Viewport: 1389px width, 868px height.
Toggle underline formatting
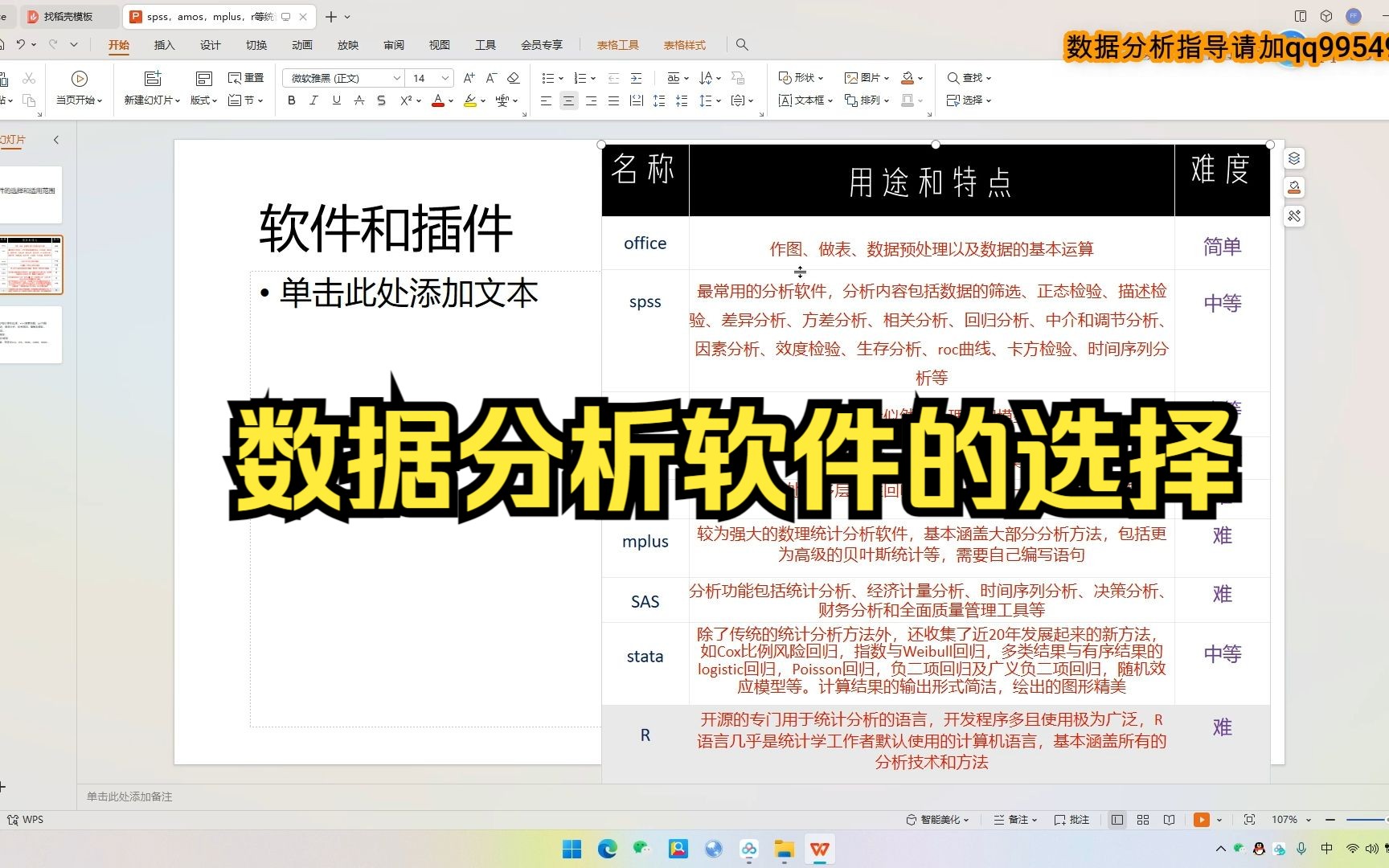337,100
